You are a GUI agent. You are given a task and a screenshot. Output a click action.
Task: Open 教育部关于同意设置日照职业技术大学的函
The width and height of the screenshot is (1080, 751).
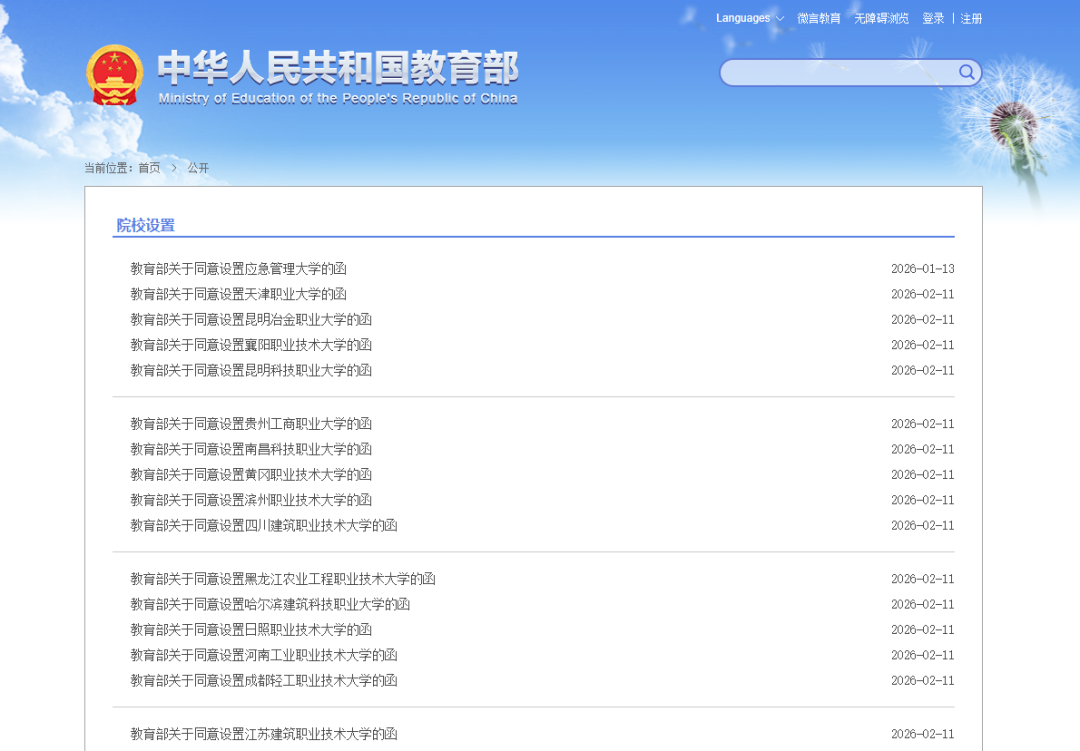(251, 630)
